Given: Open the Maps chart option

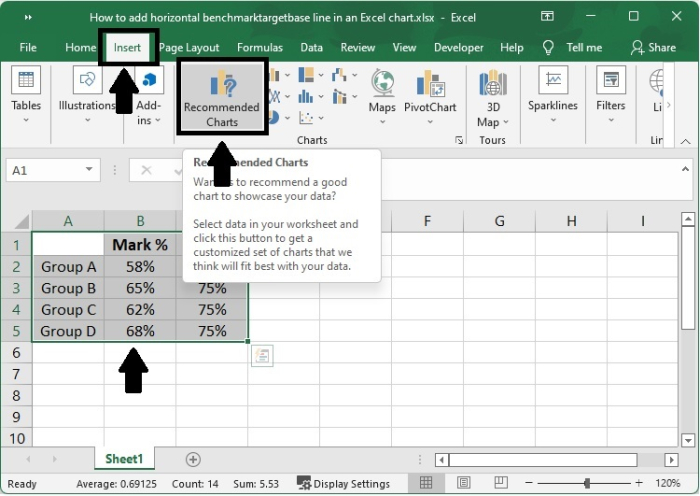Looking at the screenshot, I should tap(382, 92).
